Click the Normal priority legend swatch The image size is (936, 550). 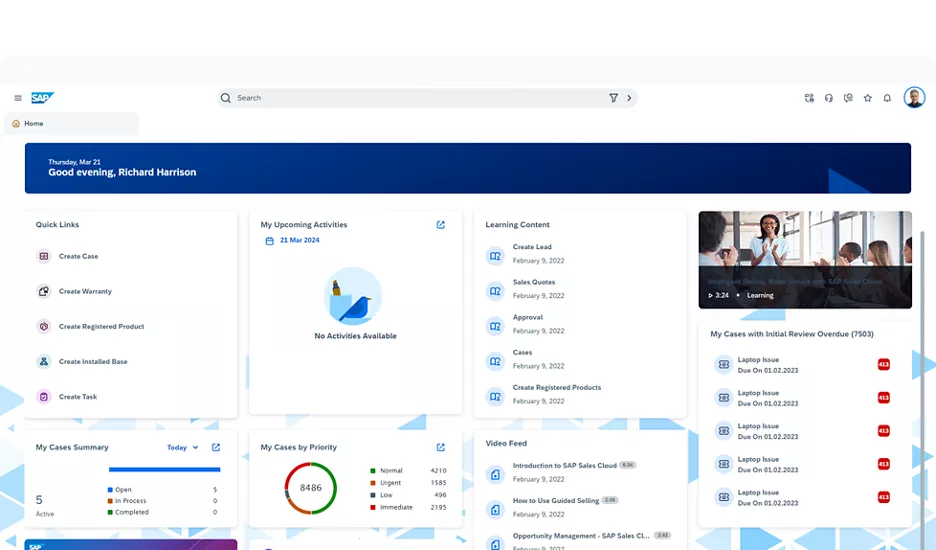pos(373,471)
